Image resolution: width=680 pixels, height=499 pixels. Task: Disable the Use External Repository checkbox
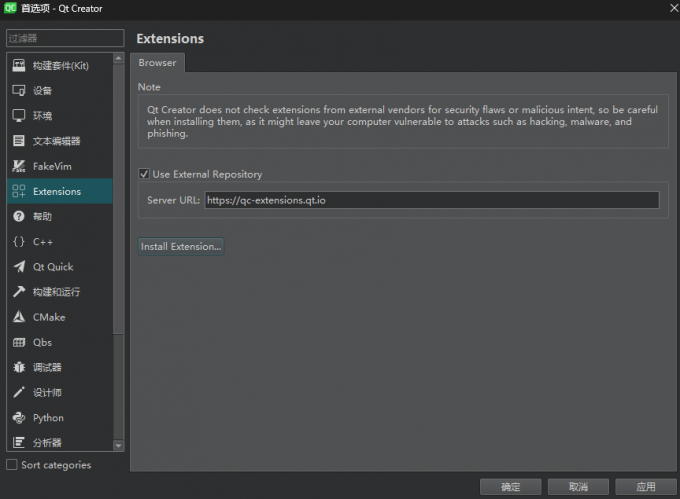point(145,174)
